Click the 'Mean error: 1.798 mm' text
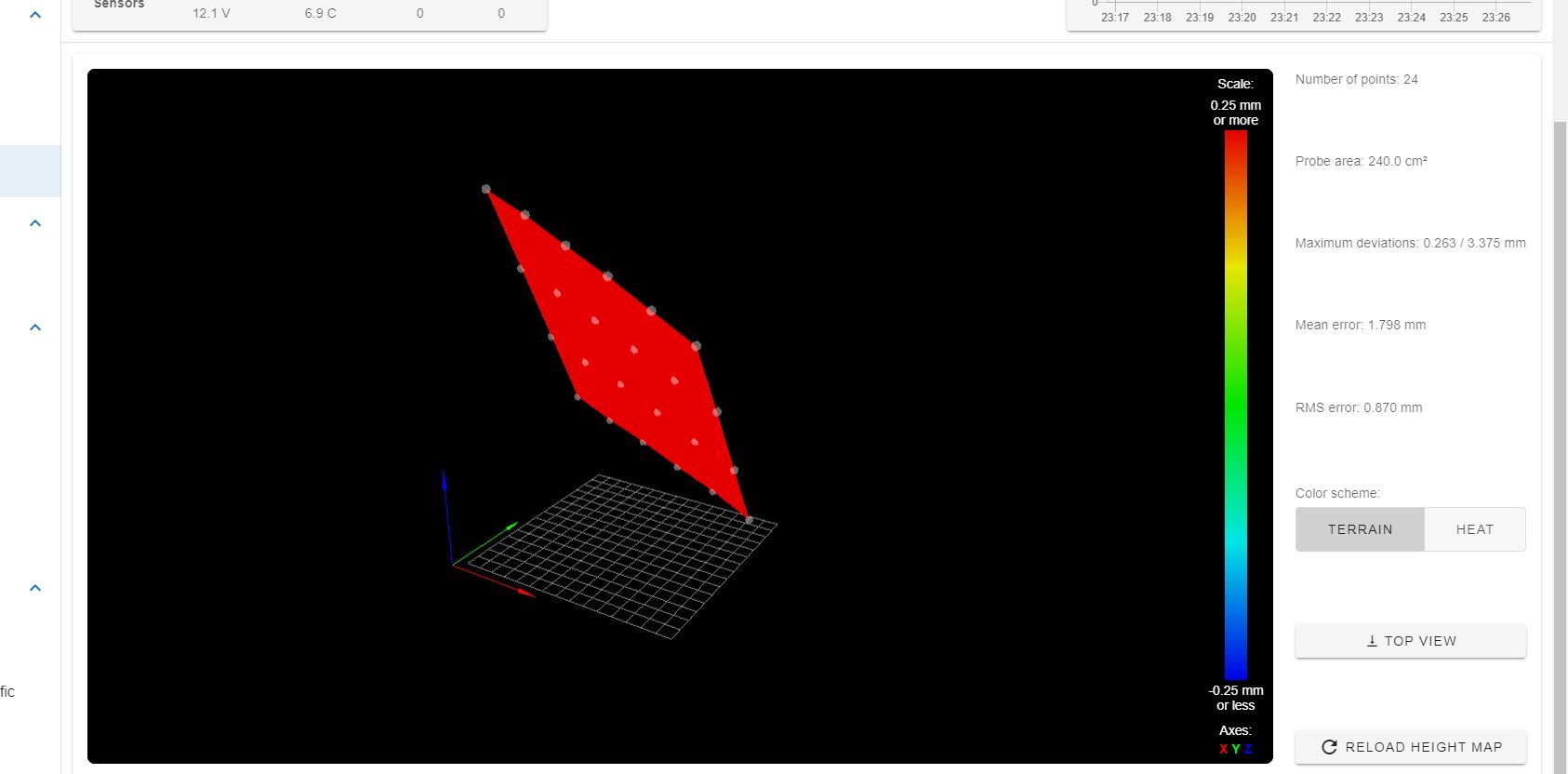This screenshot has height=774, width=1568. point(1360,325)
